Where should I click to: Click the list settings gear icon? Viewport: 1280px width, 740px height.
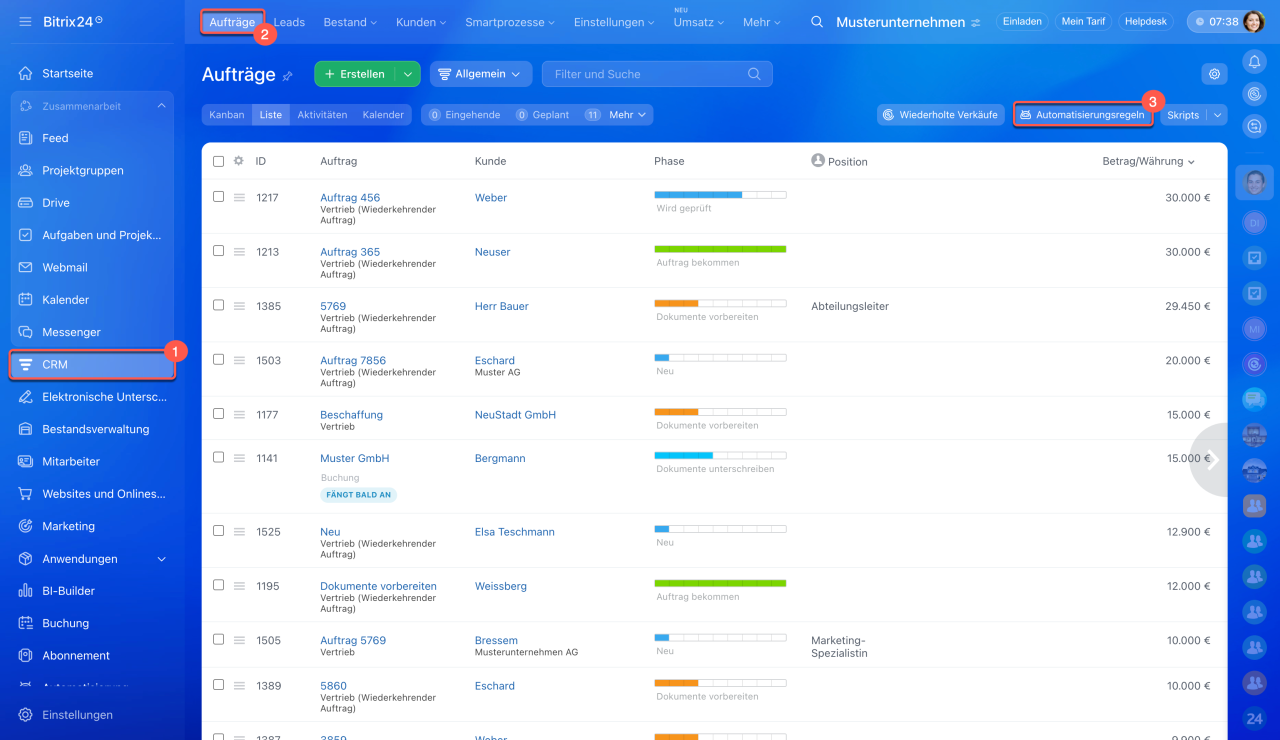coord(1214,74)
